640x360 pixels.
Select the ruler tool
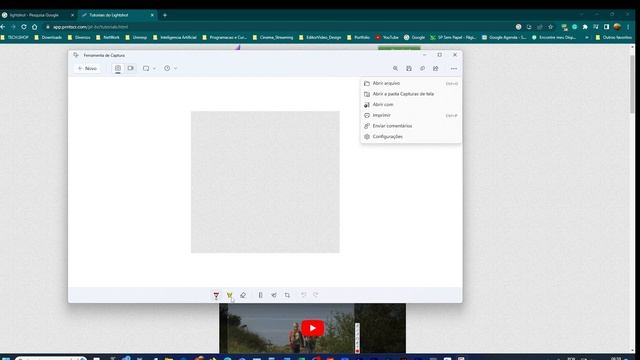pyautogui.click(x=260, y=295)
